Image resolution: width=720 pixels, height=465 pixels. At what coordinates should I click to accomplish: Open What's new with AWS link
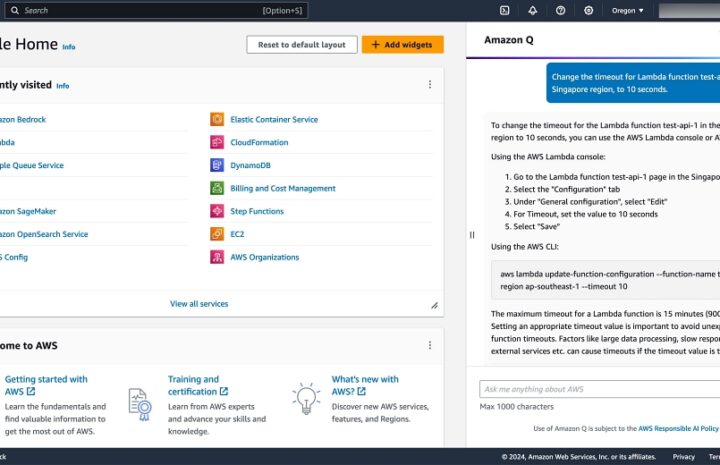(365, 385)
